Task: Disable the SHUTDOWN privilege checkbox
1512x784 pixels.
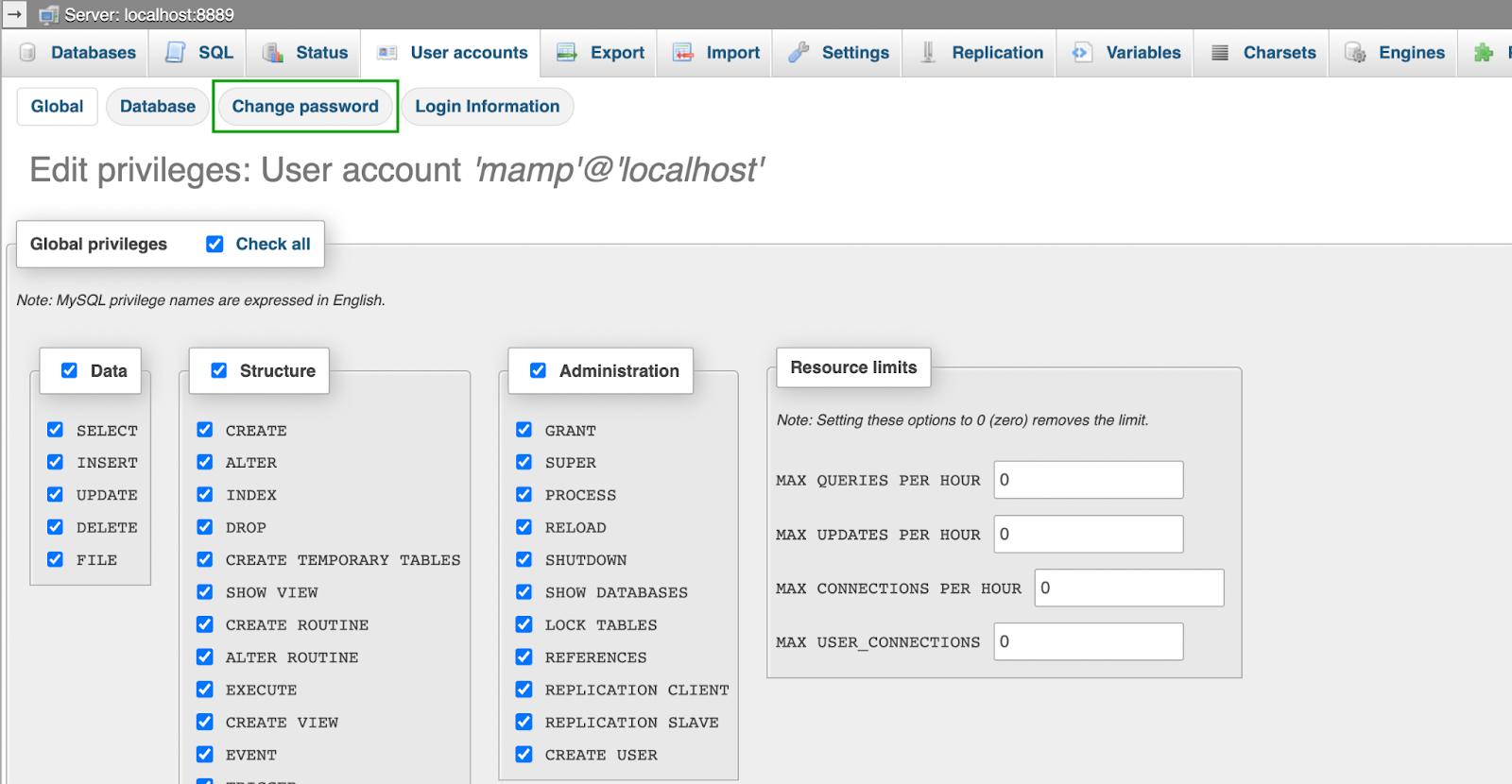Action: tap(524, 559)
